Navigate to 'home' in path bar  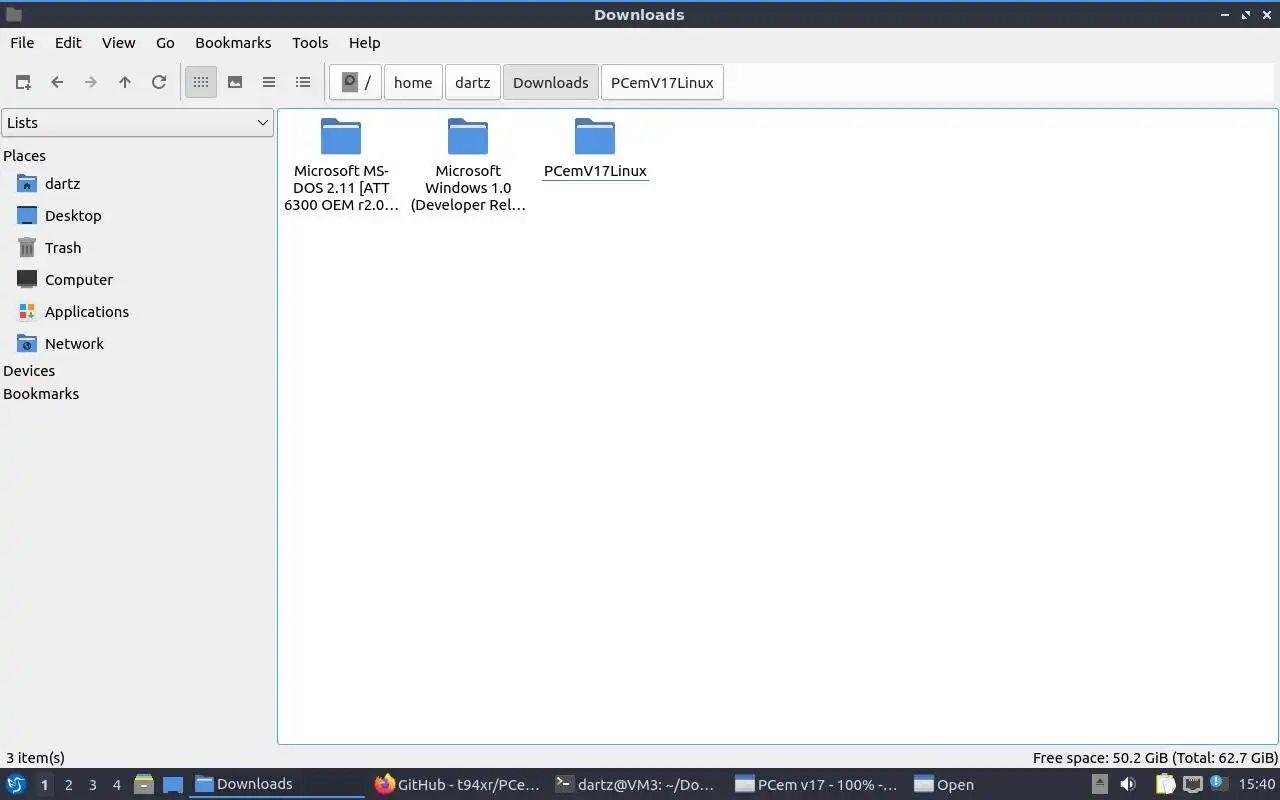click(x=413, y=82)
